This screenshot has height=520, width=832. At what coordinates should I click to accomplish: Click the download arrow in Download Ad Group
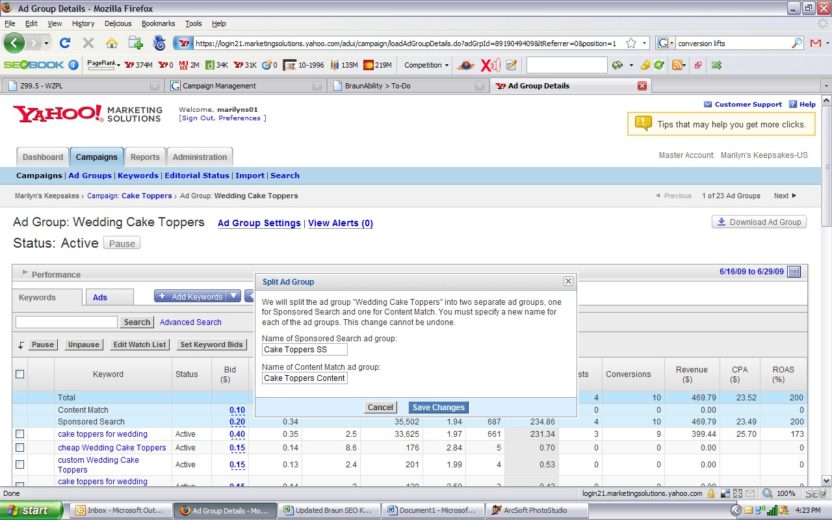tap(721, 222)
